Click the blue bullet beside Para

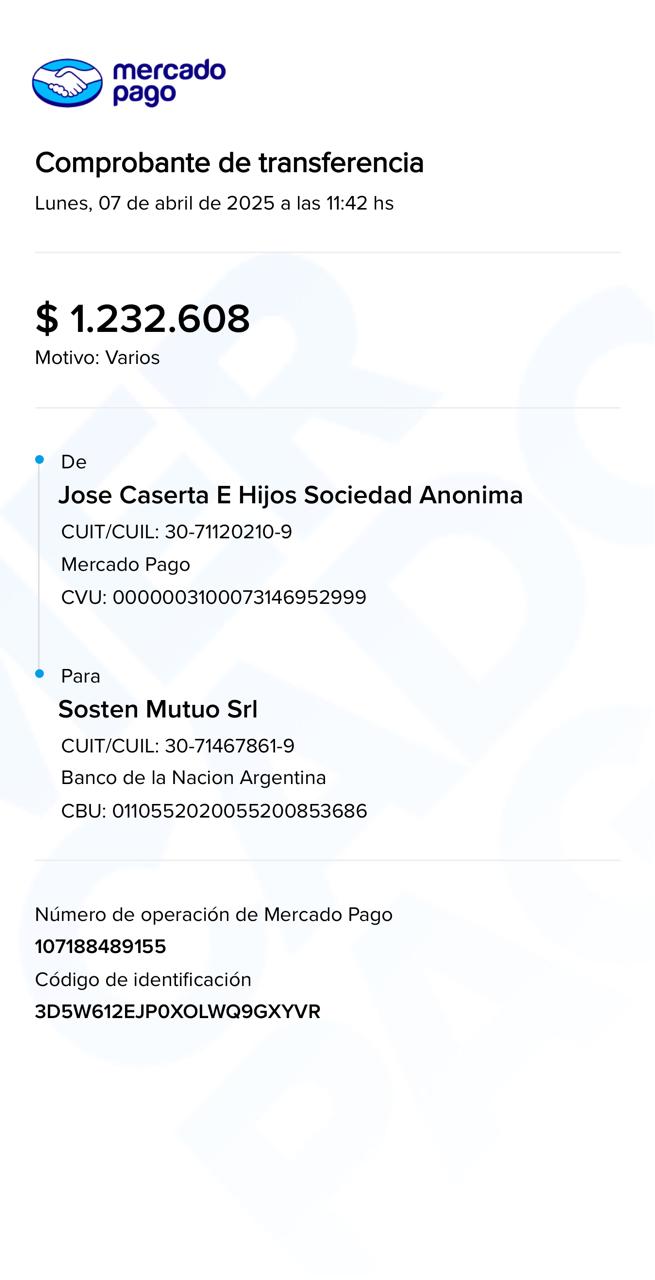pyautogui.click(x=40, y=674)
